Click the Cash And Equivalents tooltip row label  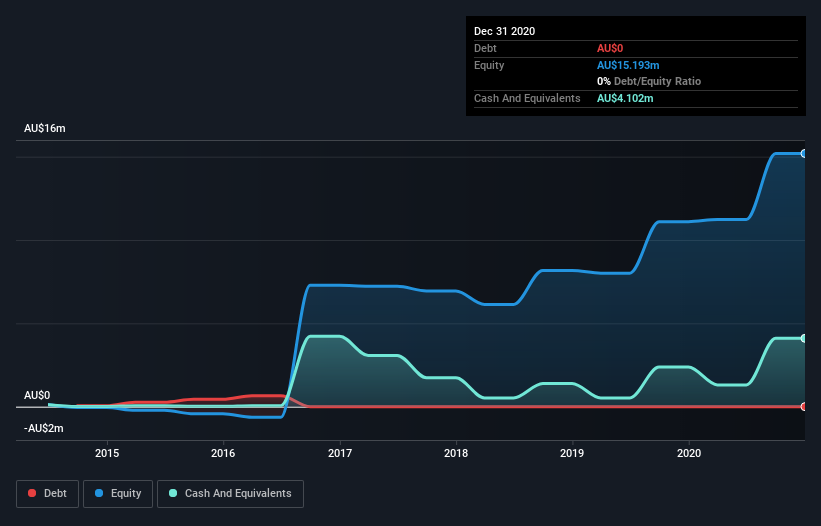(x=527, y=98)
